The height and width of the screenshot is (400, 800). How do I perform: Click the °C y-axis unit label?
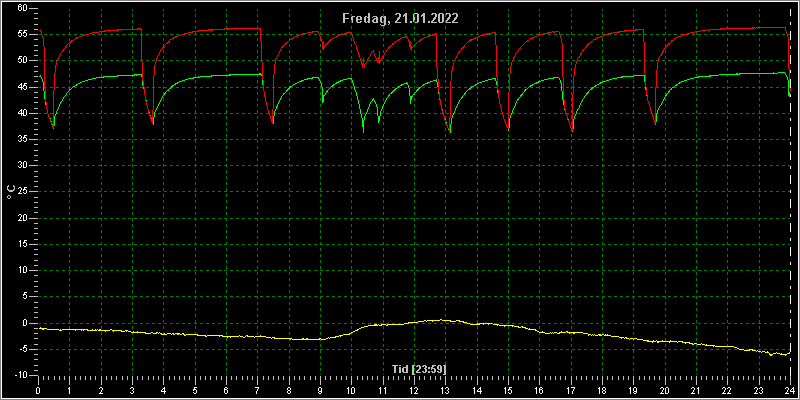pyautogui.click(x=10, y=192)
